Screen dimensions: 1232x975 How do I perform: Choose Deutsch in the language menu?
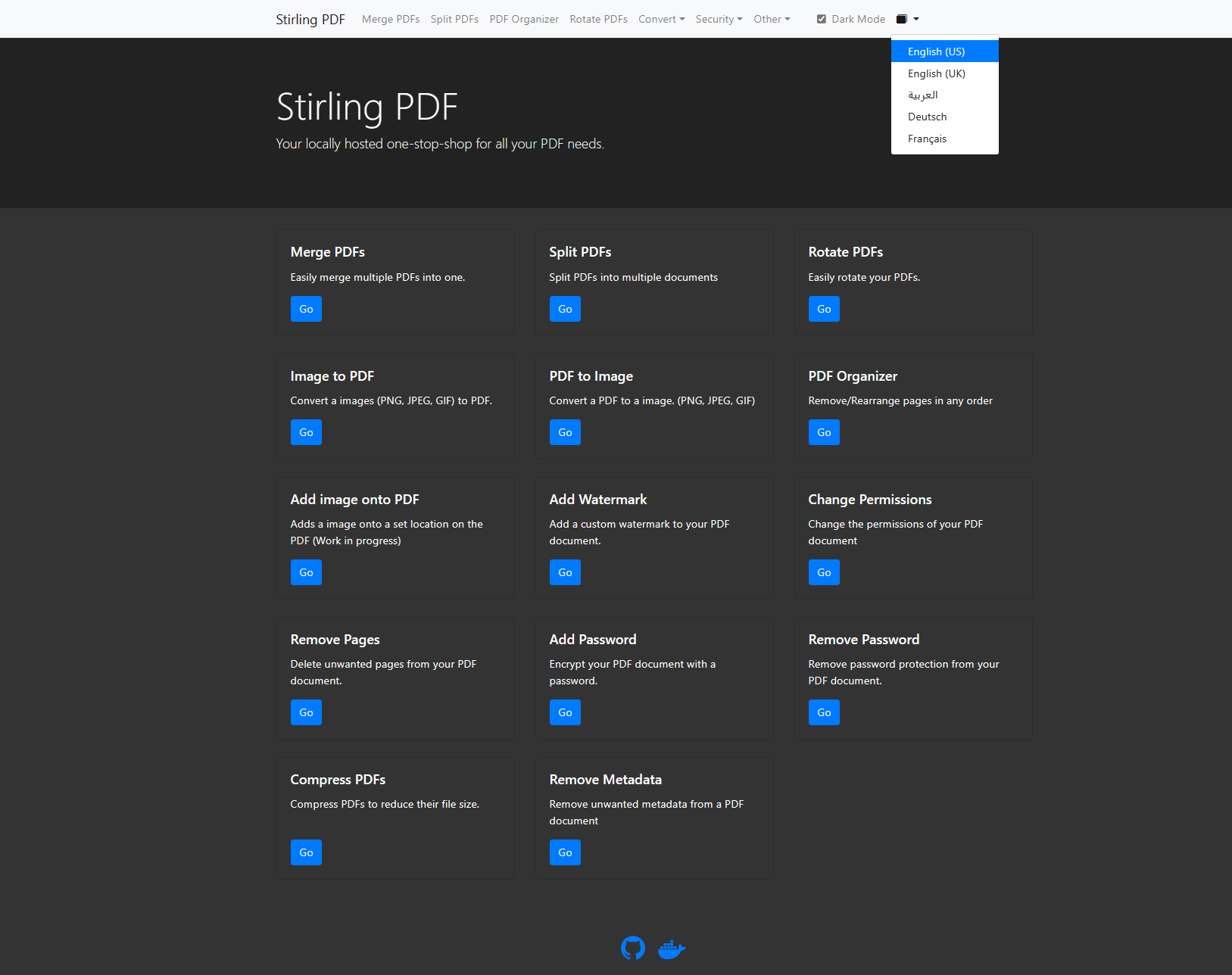[x=928, y=117]
